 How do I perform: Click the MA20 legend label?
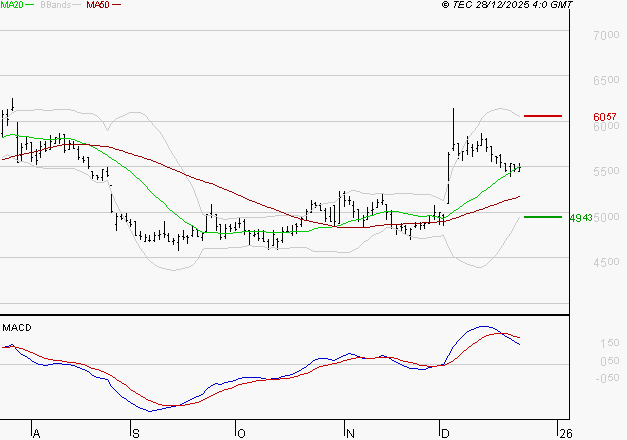[12, 5]
